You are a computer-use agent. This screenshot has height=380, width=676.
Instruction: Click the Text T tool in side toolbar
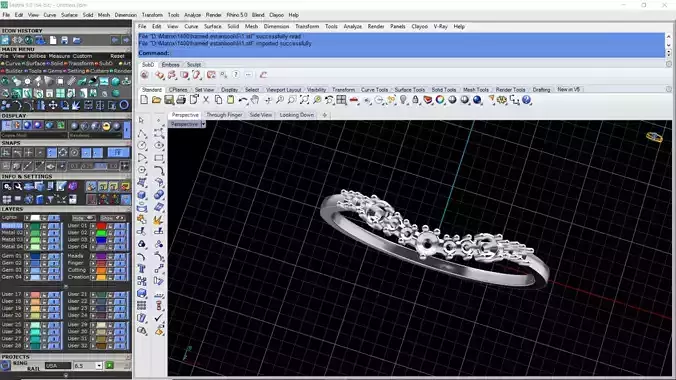pos(142,269)
